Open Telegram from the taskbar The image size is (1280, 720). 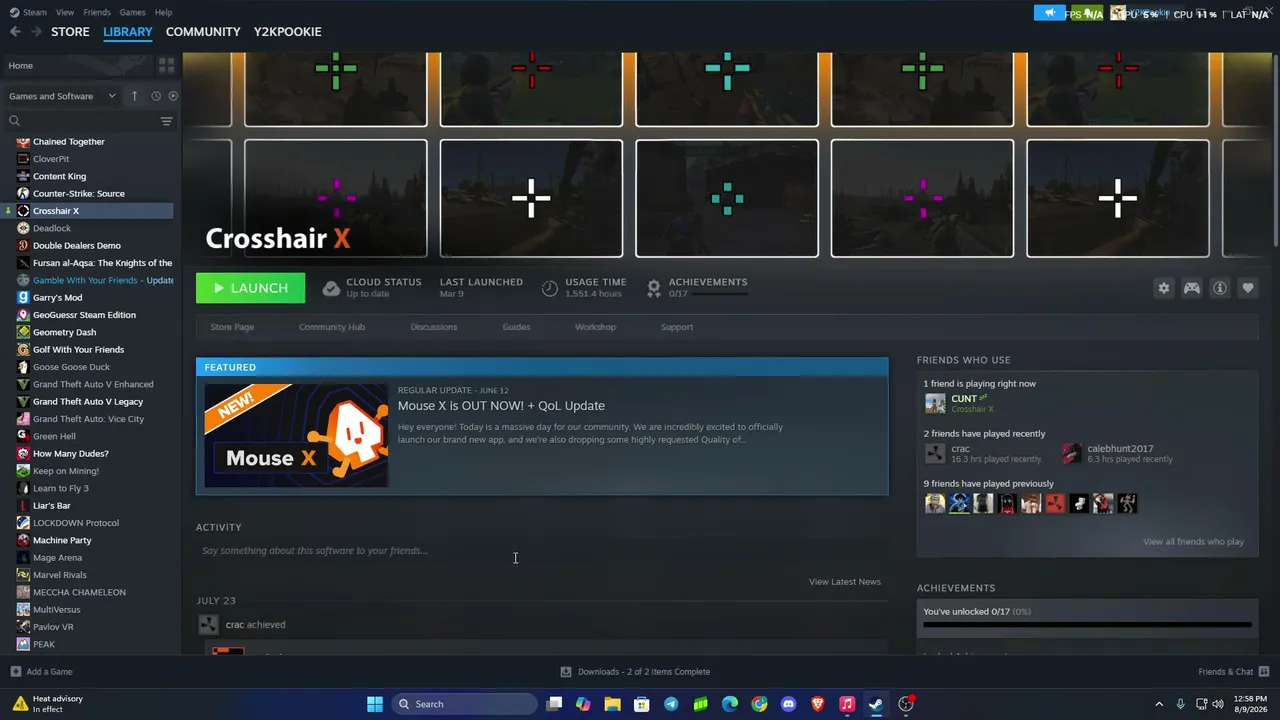(x=671, y=704)
